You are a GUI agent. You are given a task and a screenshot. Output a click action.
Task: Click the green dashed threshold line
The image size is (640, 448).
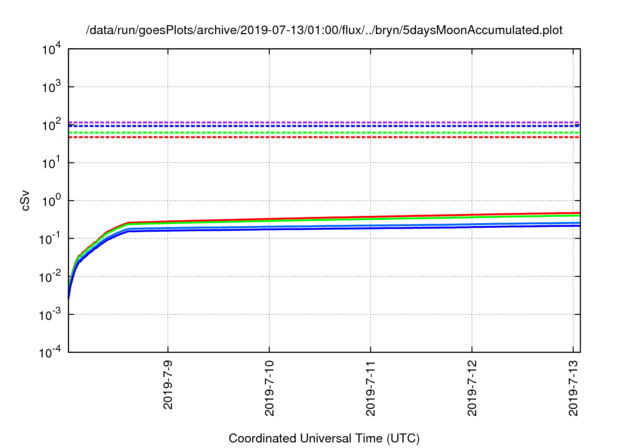pos(324,133)
